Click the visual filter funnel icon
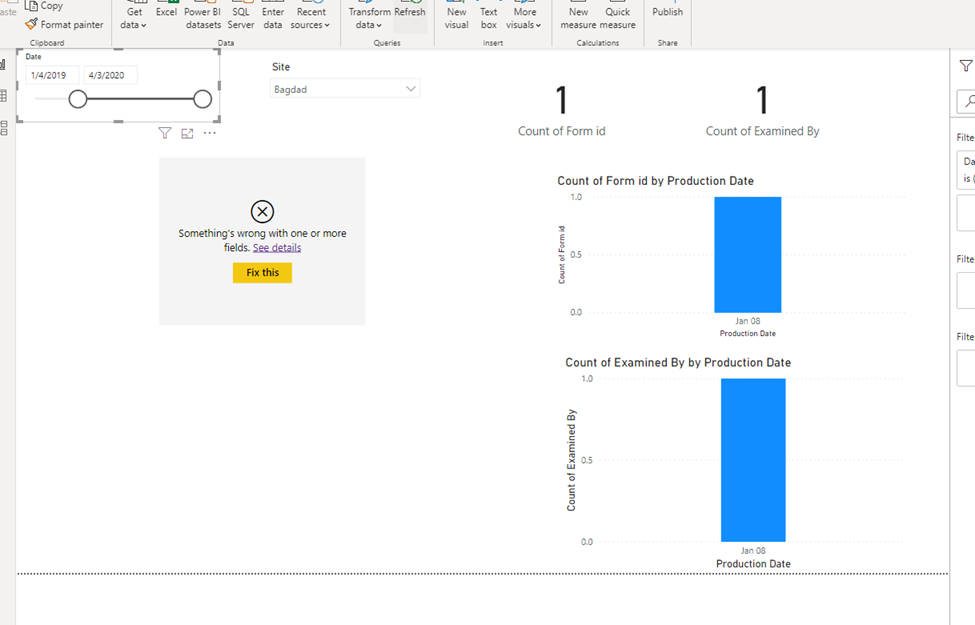Viewport: 975px width, 625px height. 165,133
